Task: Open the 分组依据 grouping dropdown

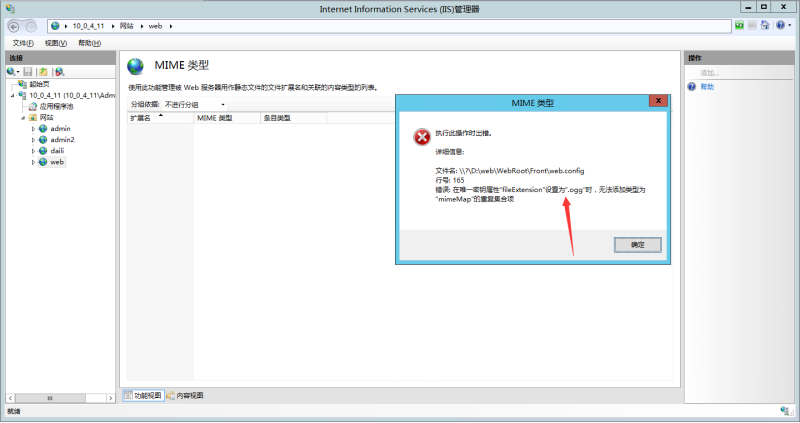Action: (x=194, y=105)
